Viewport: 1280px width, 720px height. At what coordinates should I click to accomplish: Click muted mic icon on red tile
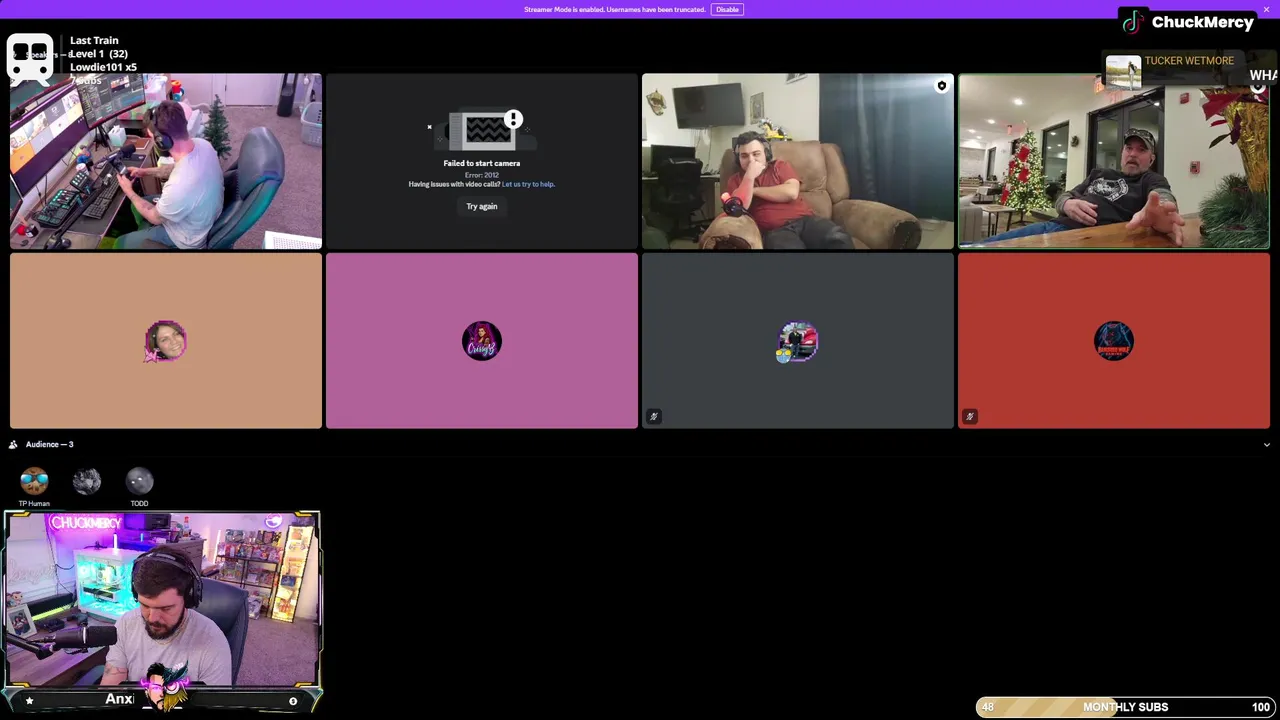969,416
